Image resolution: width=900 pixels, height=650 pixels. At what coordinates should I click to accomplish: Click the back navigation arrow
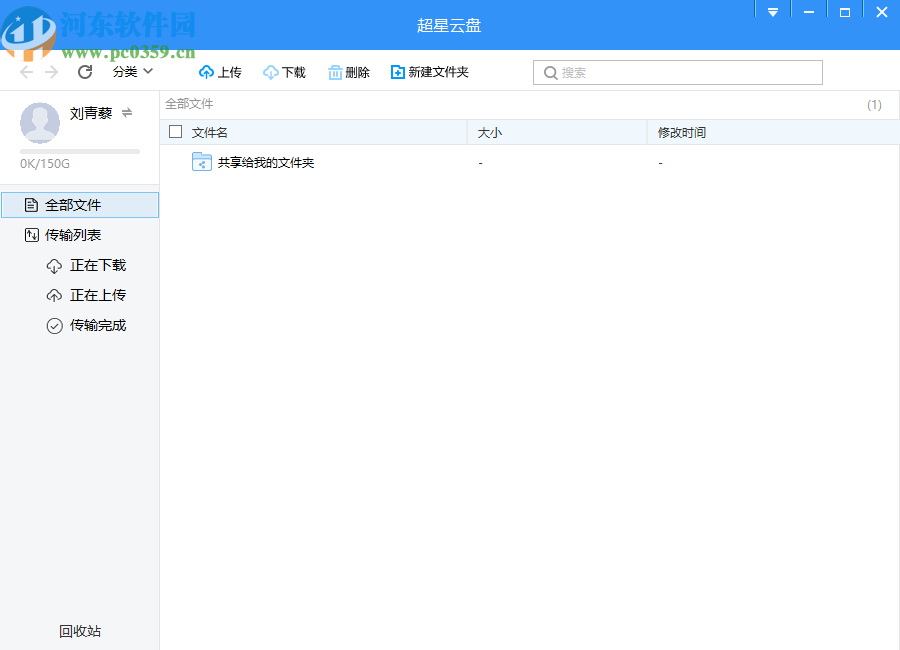(x=25, y=71)
